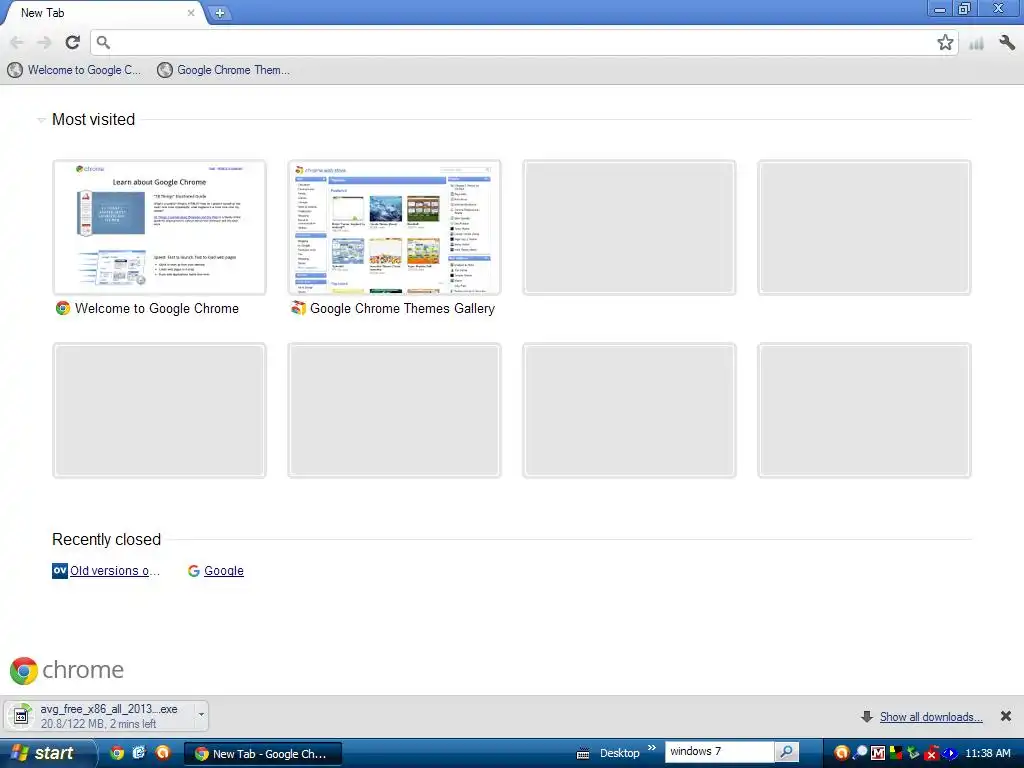Click the taskbar keyboard icon

pos(583,754)
